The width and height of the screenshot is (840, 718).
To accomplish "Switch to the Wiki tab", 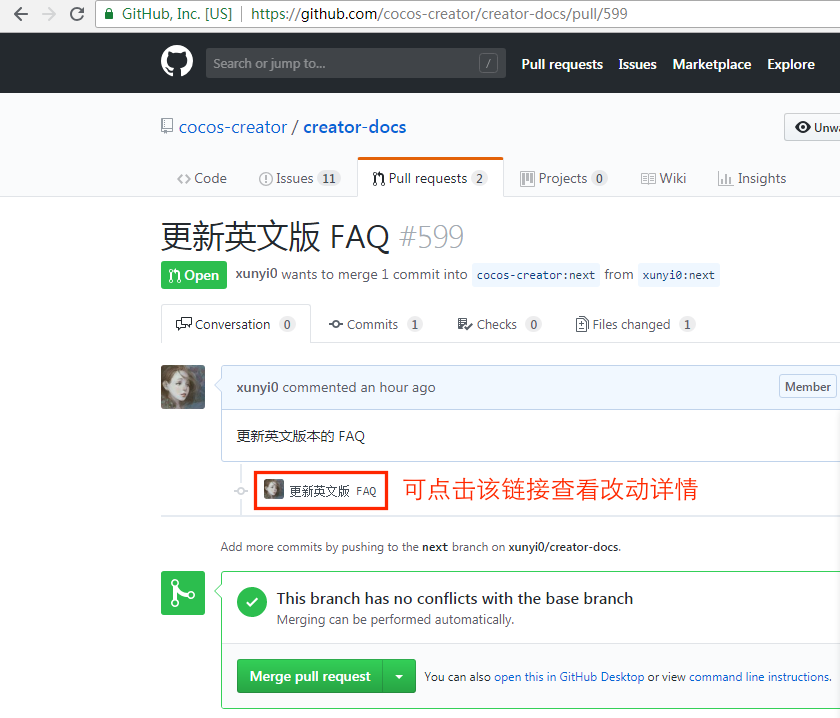I will point(663,178).
